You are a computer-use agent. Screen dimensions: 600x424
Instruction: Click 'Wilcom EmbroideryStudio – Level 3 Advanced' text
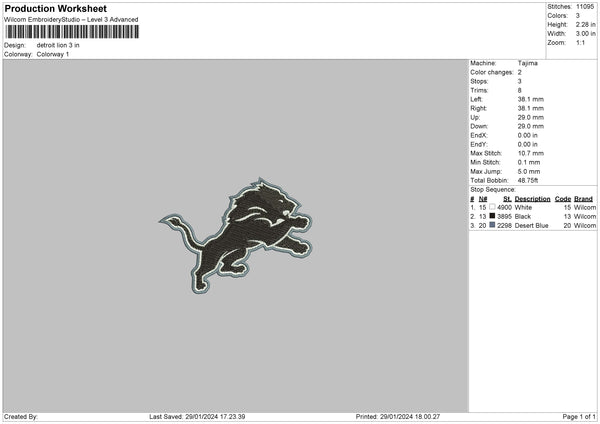pos(71,20)
